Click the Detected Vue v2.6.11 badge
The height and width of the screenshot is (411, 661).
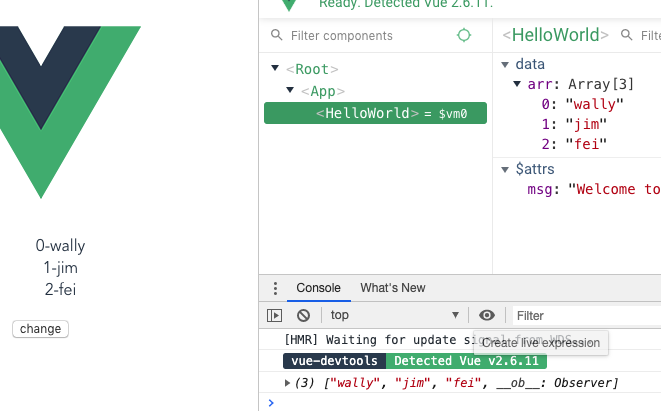click(466, 361)
